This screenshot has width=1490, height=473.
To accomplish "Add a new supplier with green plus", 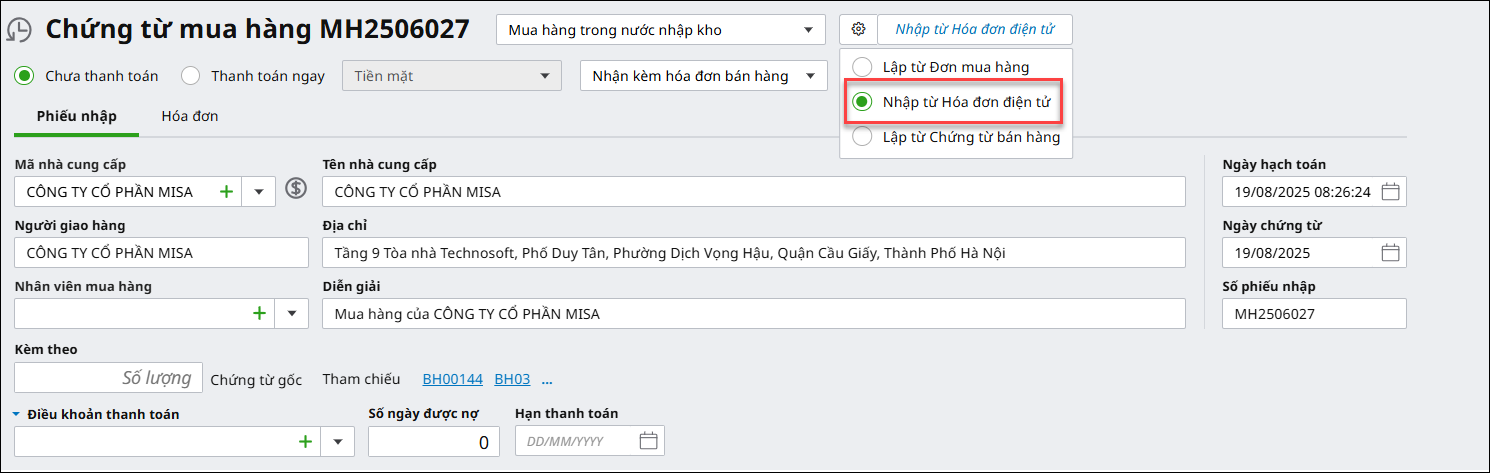I will click(226, 191).
